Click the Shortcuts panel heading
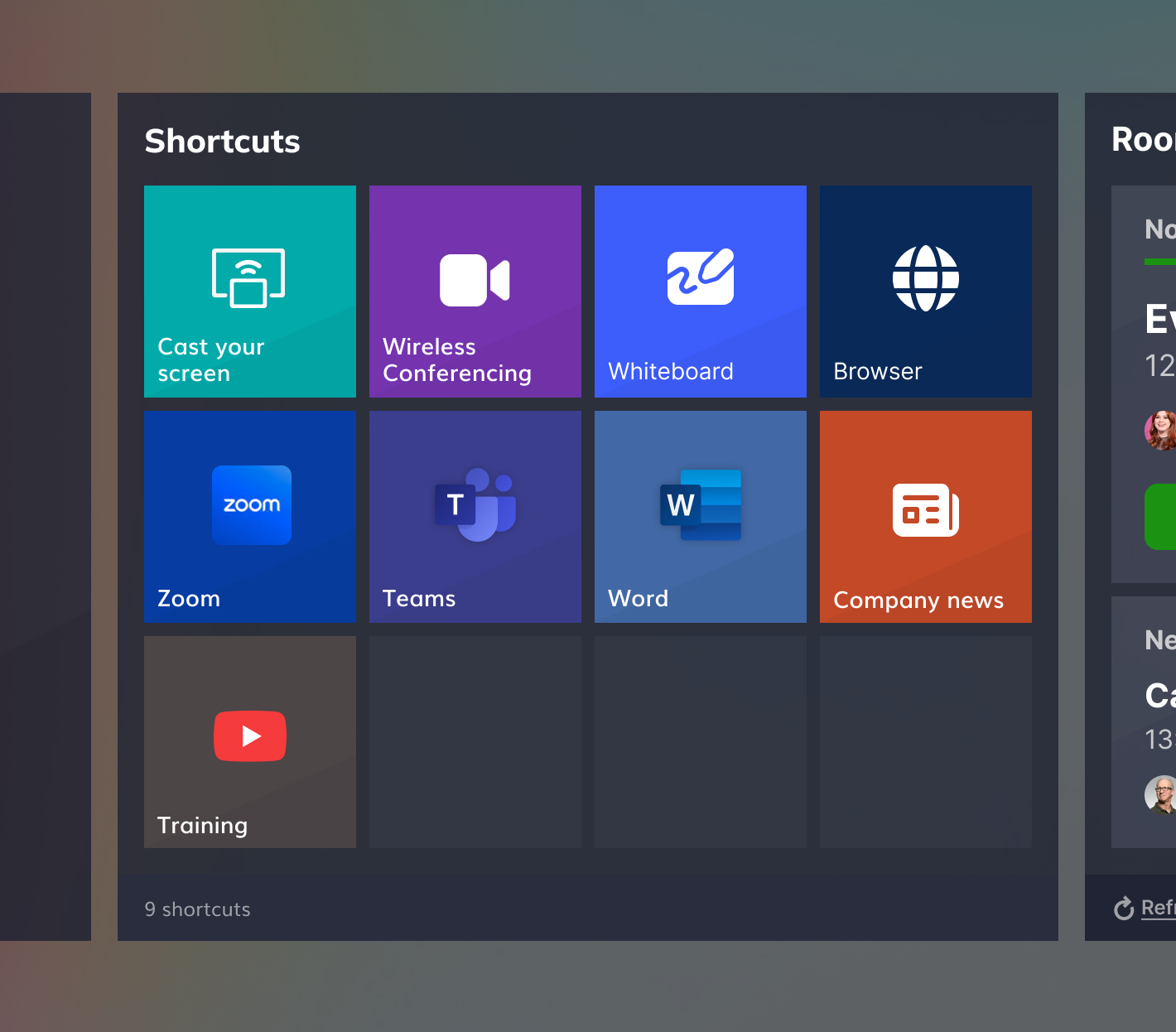Image resolution: width=1176 pixels, height=1032 pixels. [223, 141]
